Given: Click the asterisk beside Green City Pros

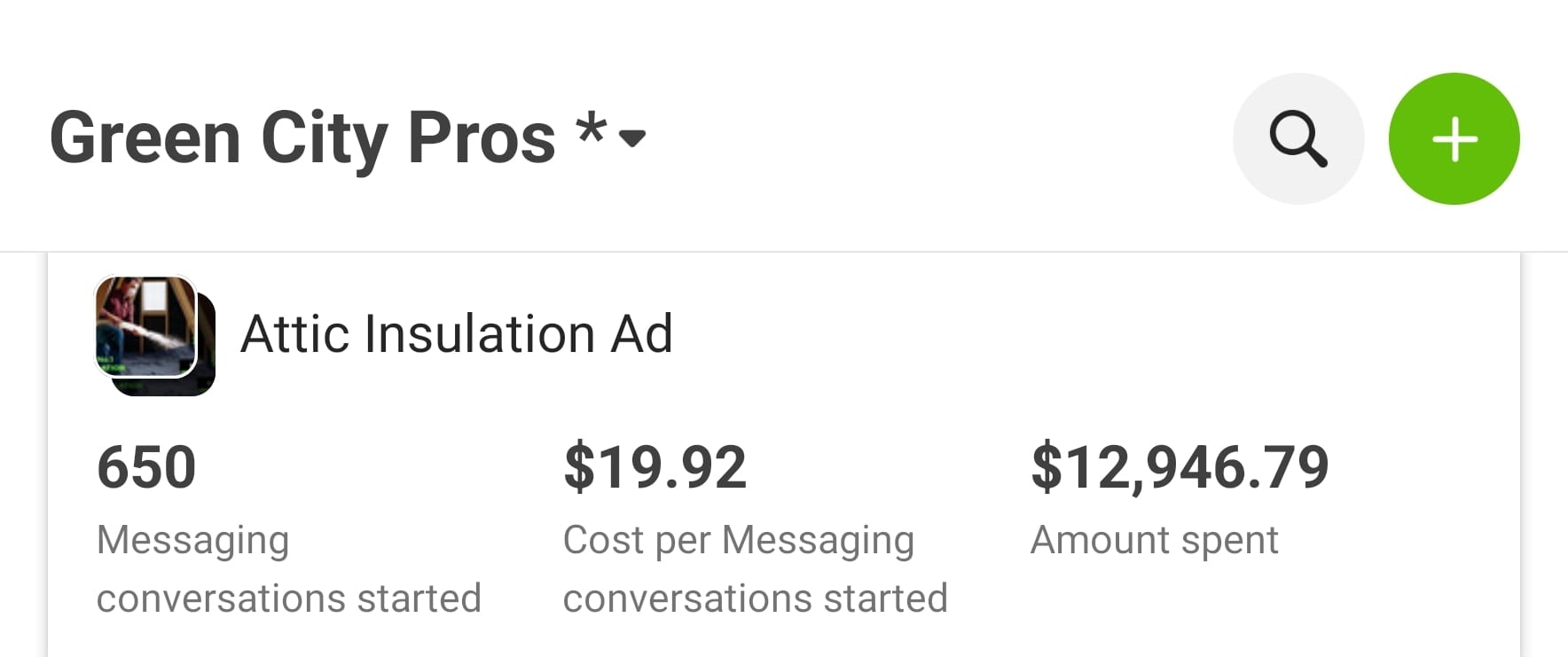Looking at the screenshot, I should [591, 131].
